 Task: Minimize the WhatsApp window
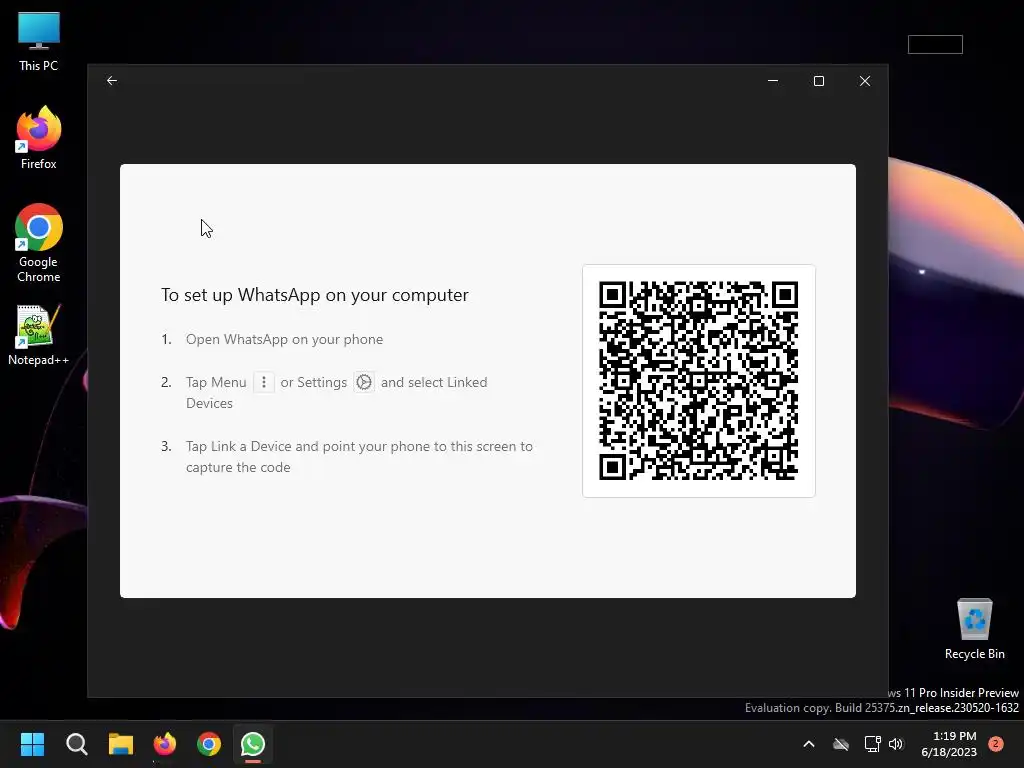(x=773, y=80)
